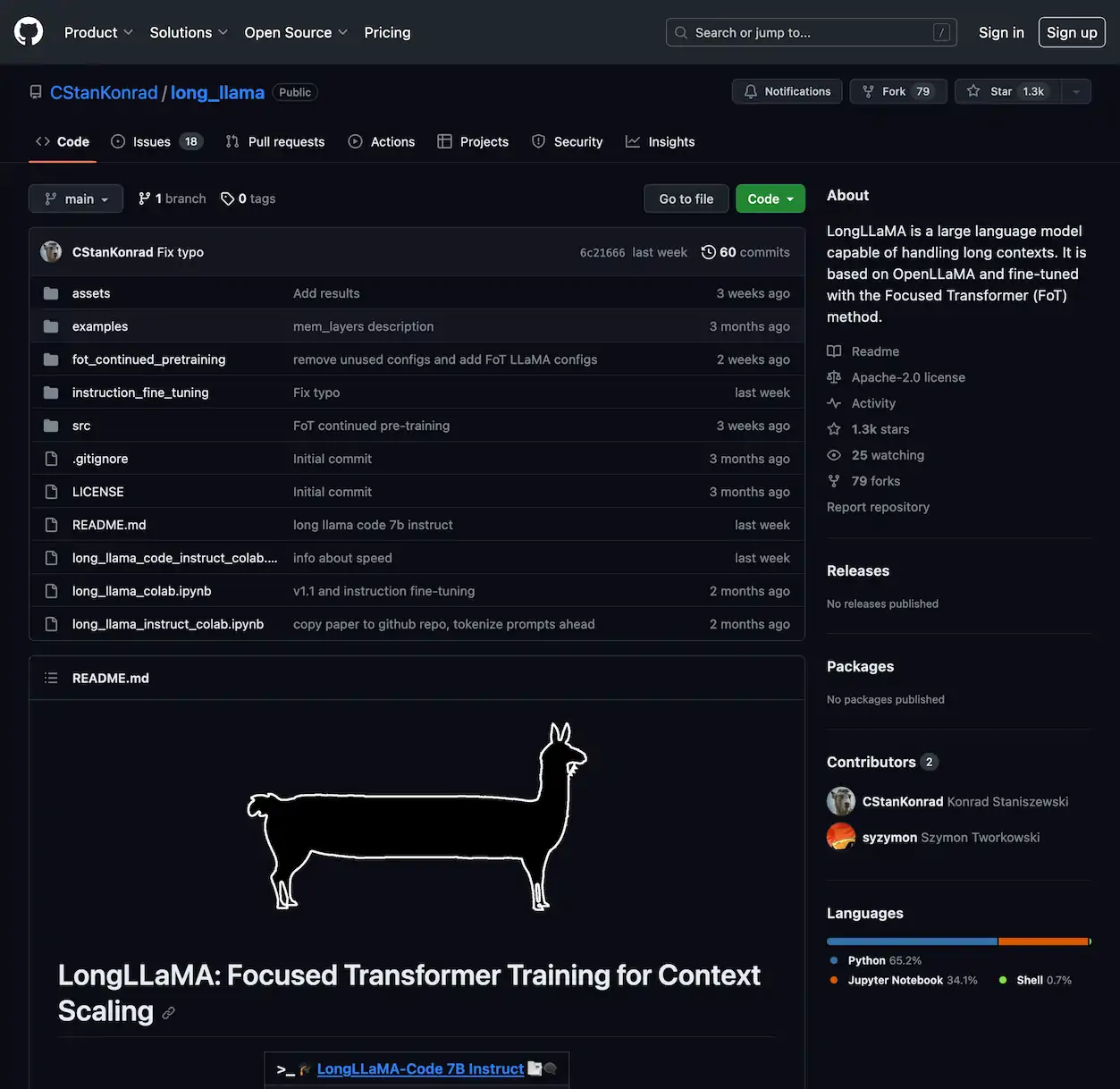Click the README book icon in About section
This screenshot has width=1120, height=1089.
coord(833,350)
